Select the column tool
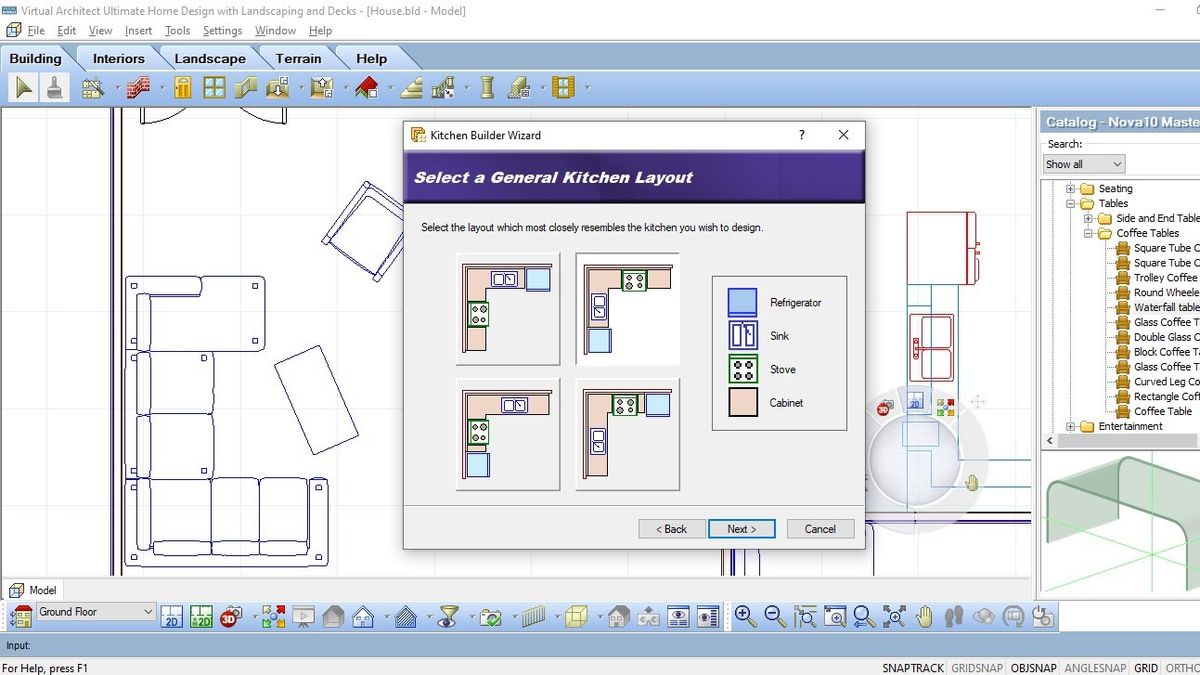 point(485,87)
